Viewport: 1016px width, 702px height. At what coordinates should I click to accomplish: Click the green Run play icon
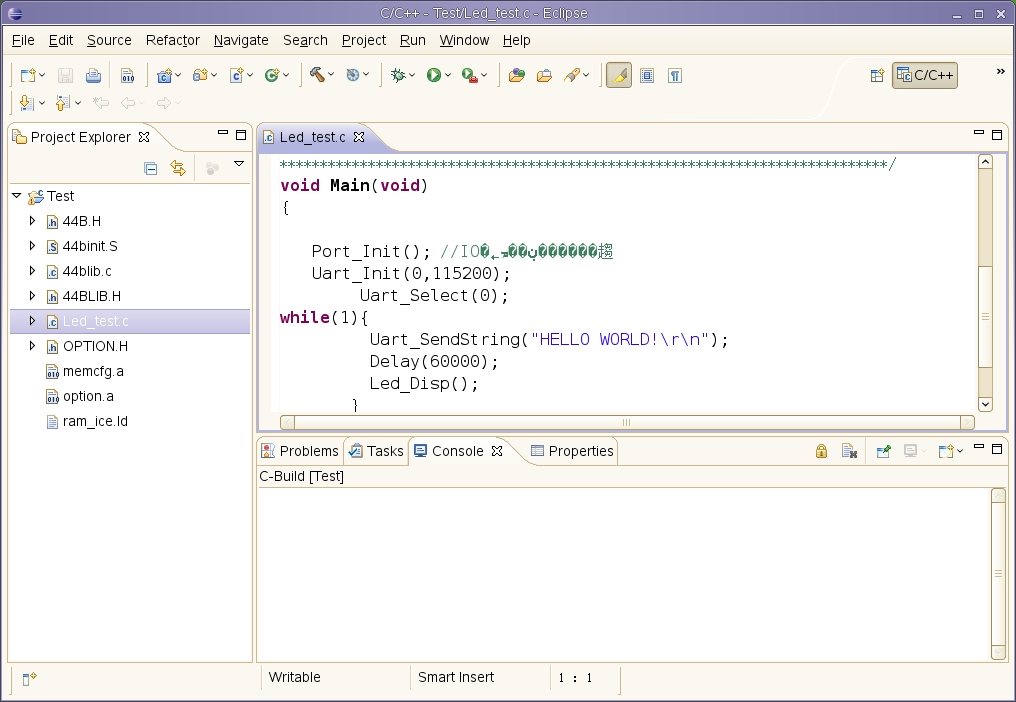pos(433,76)
